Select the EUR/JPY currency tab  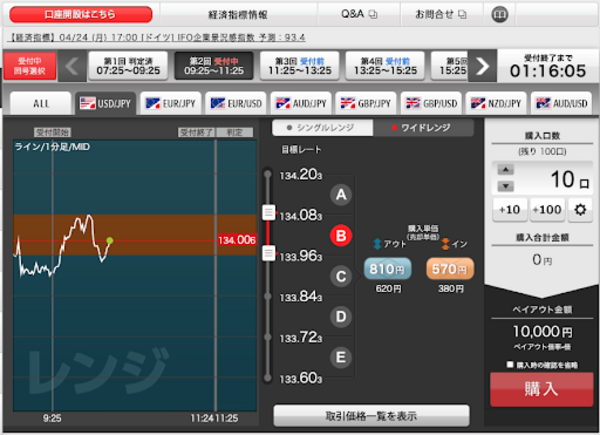[167, 103]
